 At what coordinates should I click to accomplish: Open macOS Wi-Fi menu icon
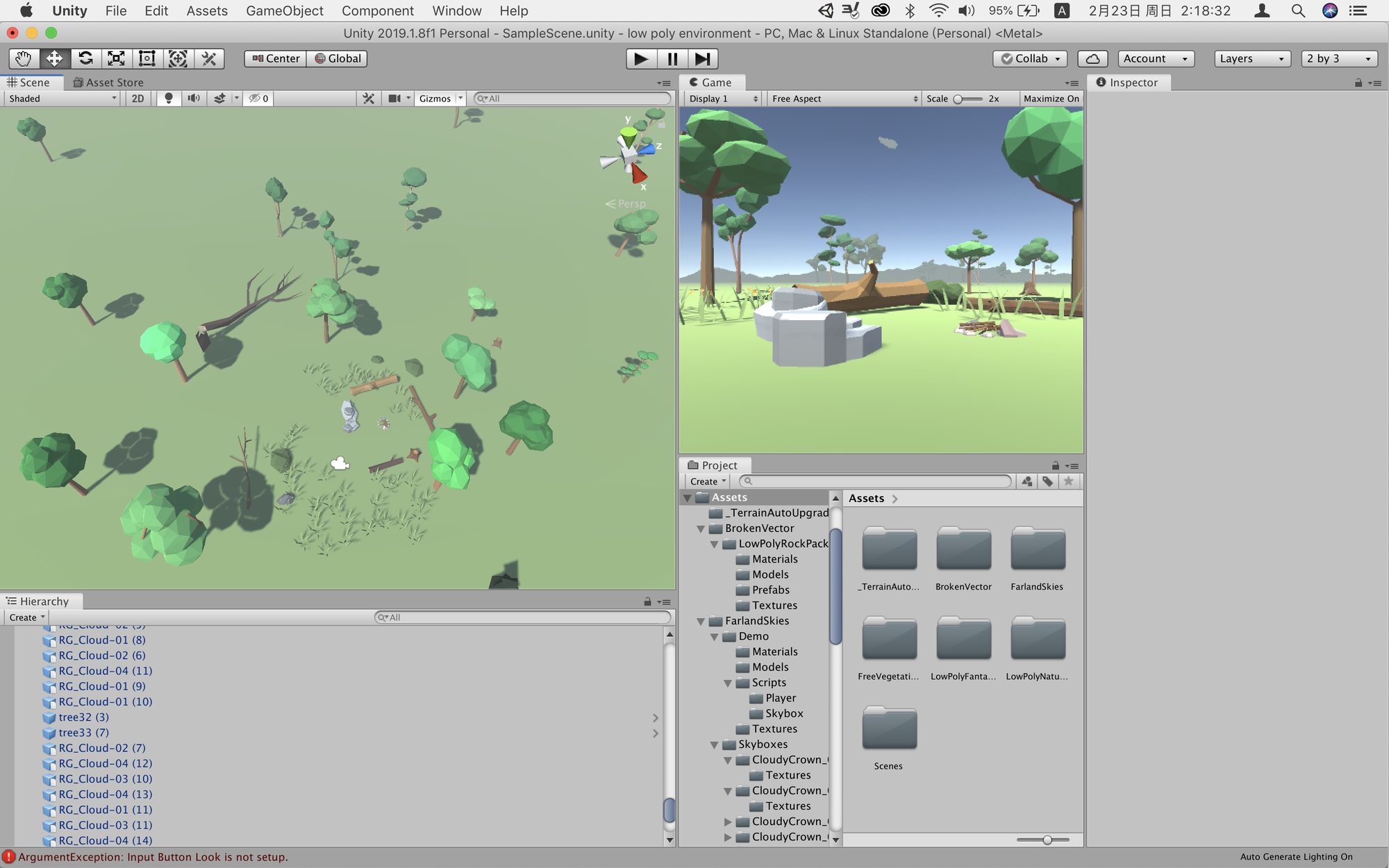click(938, 10)
